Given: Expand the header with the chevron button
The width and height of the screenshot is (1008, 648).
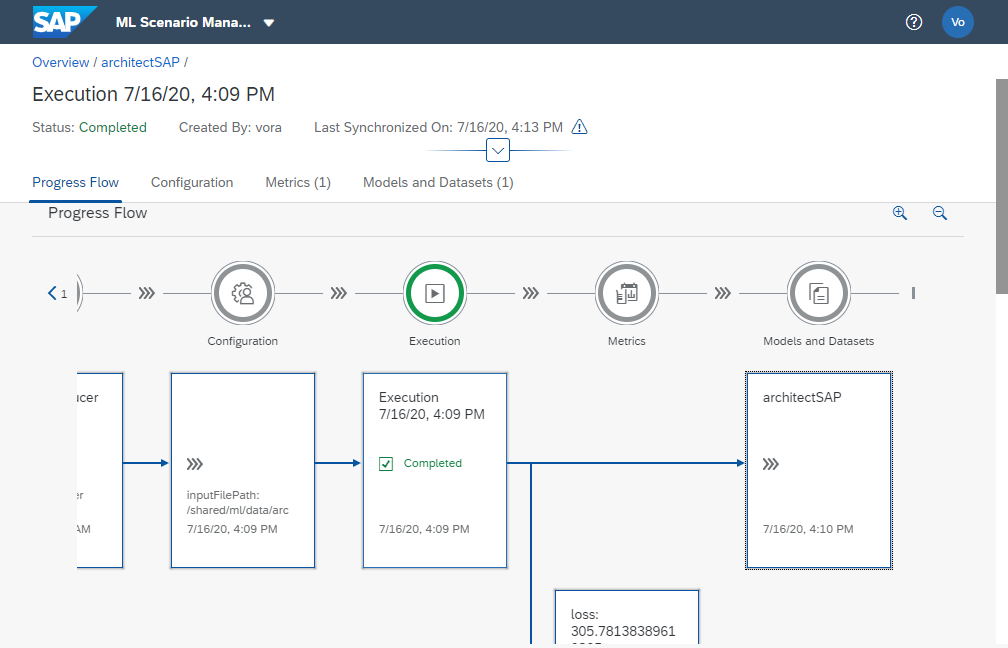Looking at the screenshot, I should tap(497, 150).
